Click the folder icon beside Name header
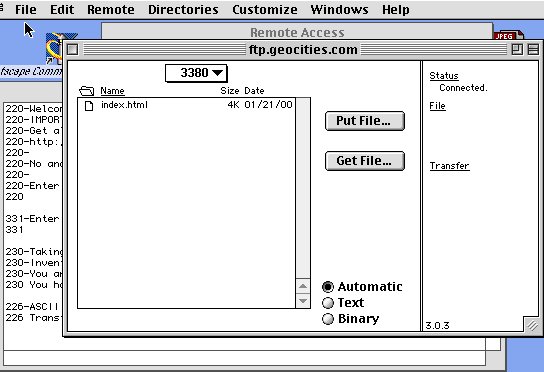 coord(86,91)
